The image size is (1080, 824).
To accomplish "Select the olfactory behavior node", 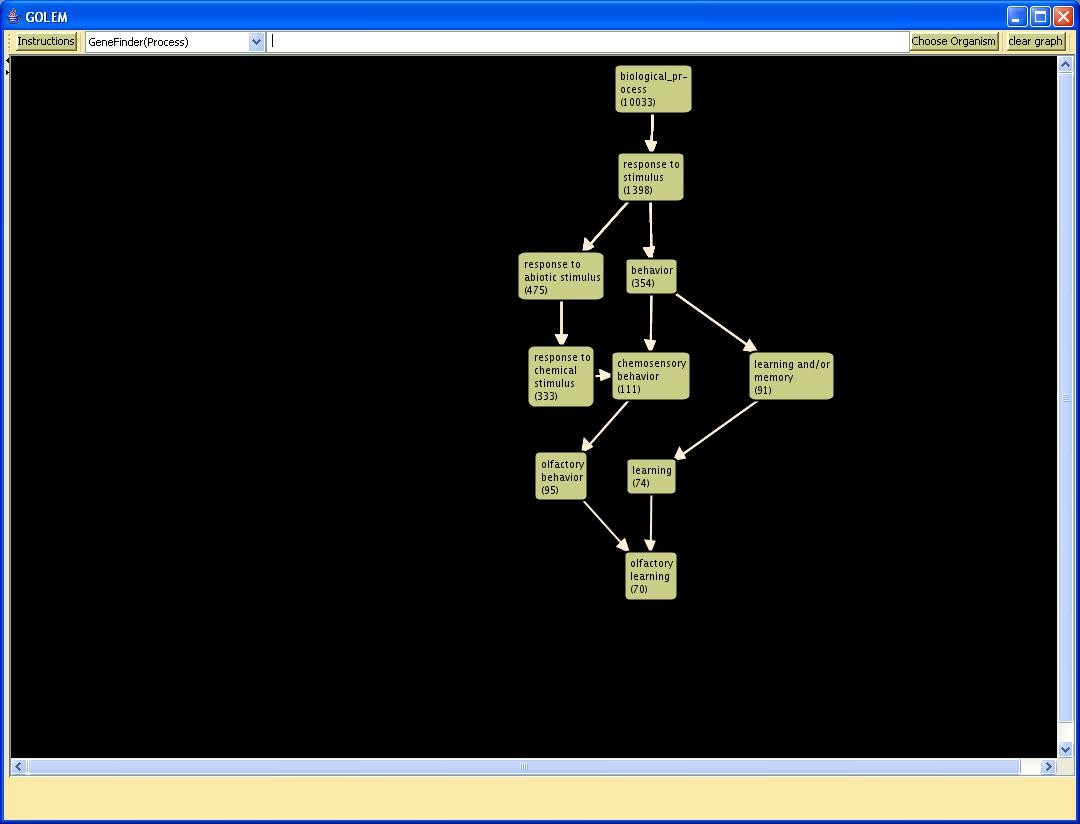I will [x=561, y=477].
